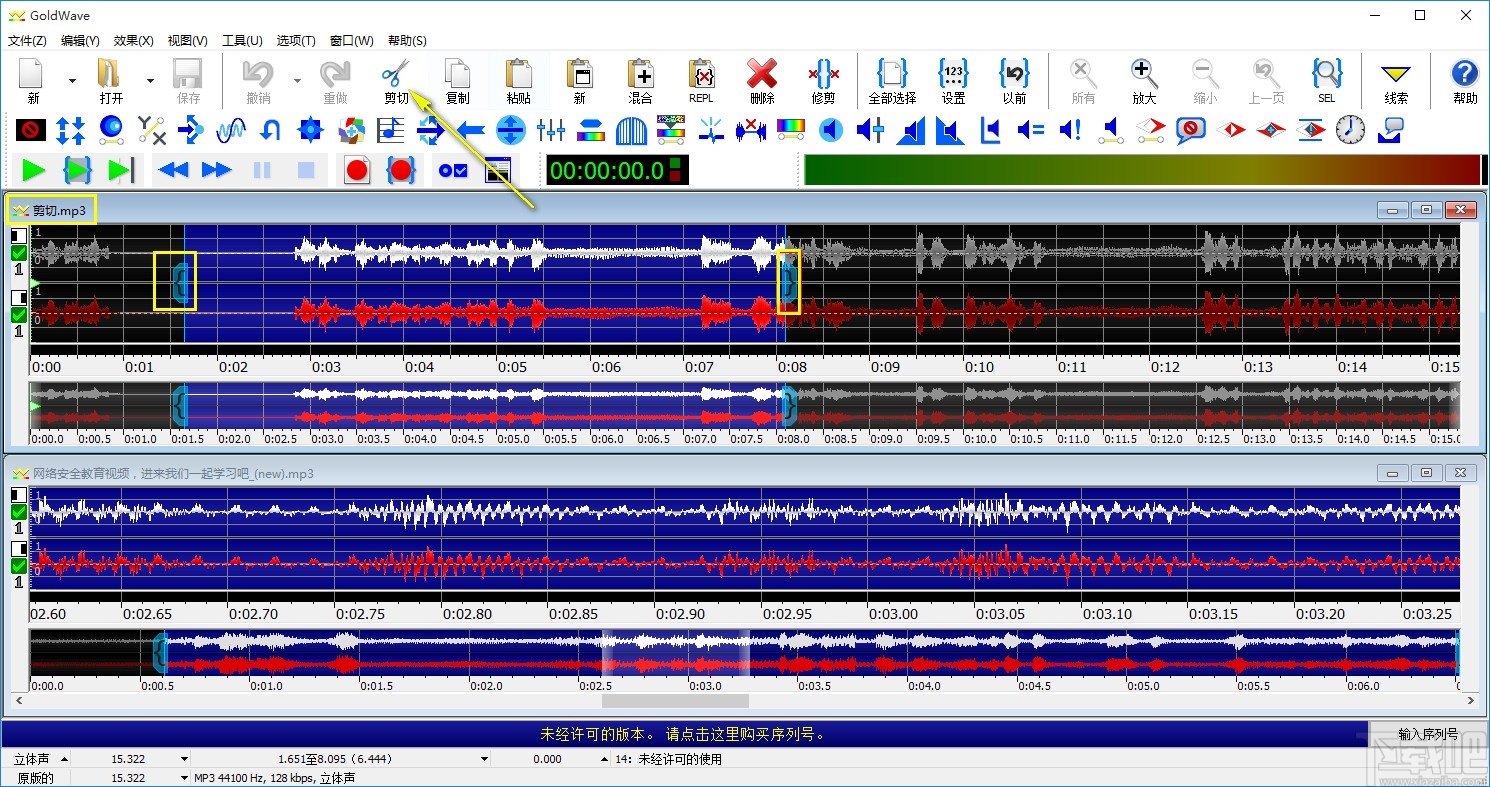The width and height of the screenshot is (1490, 787).
Task: Click the Cut (剪切) scissors icon
Action: (396, 74)
